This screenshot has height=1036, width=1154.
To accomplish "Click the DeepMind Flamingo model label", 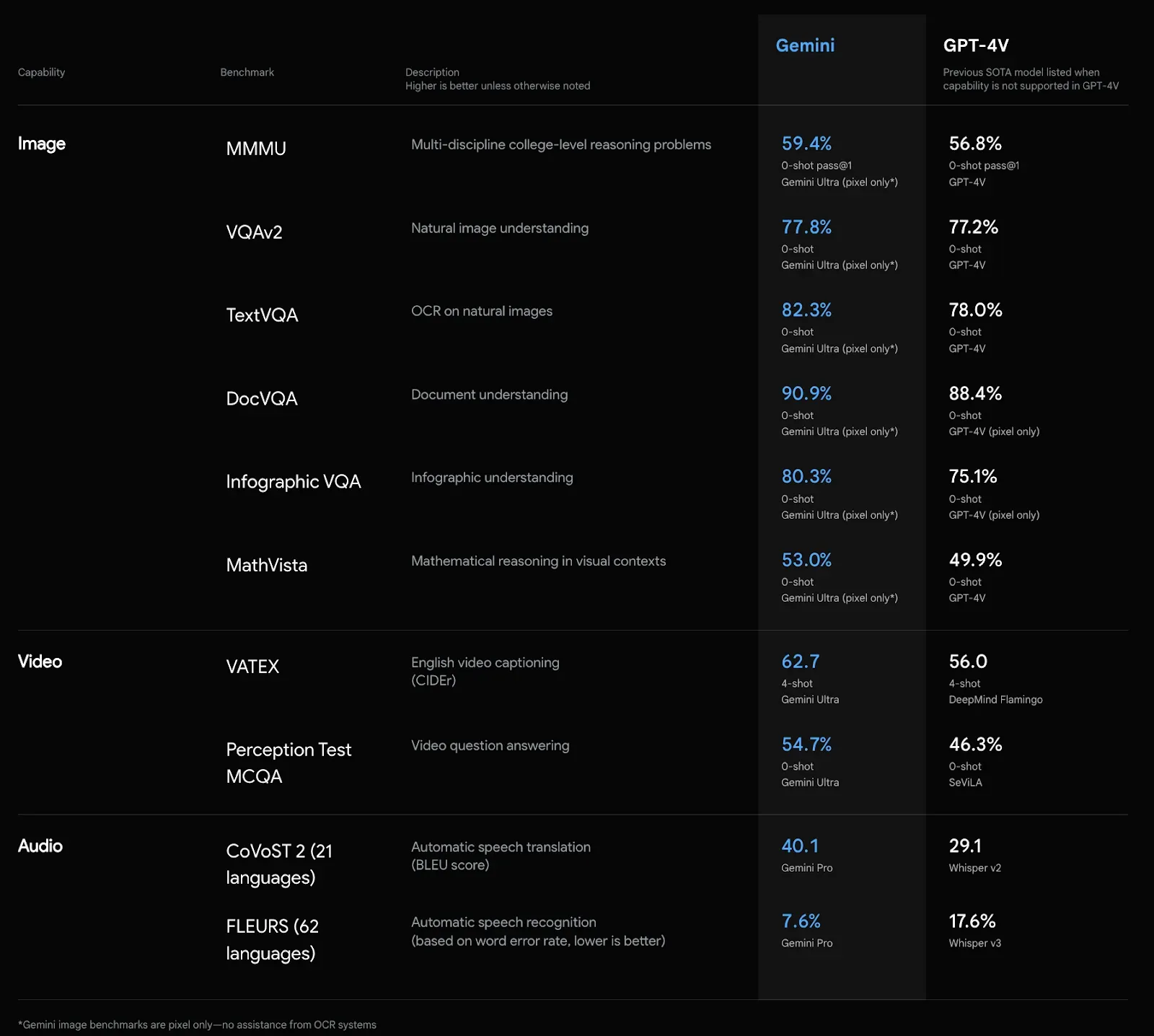I will click(995, 700).
